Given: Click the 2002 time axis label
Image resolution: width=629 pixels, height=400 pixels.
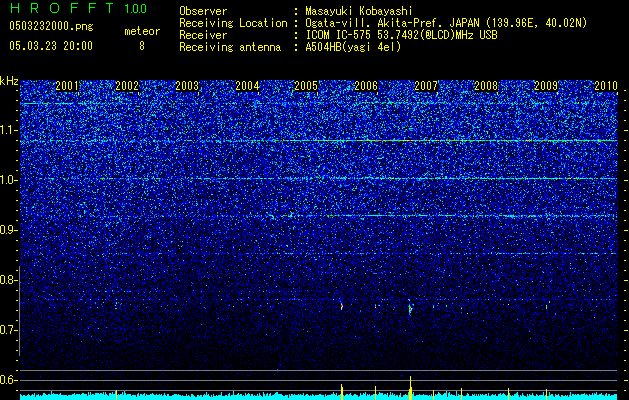Looking at the screenshot, I should click(x=127, y=85).
